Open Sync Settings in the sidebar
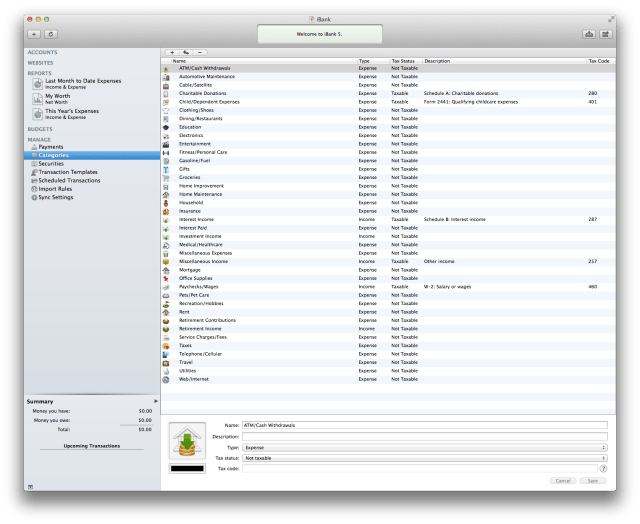640x524 pixels. [x=55, y=197]
